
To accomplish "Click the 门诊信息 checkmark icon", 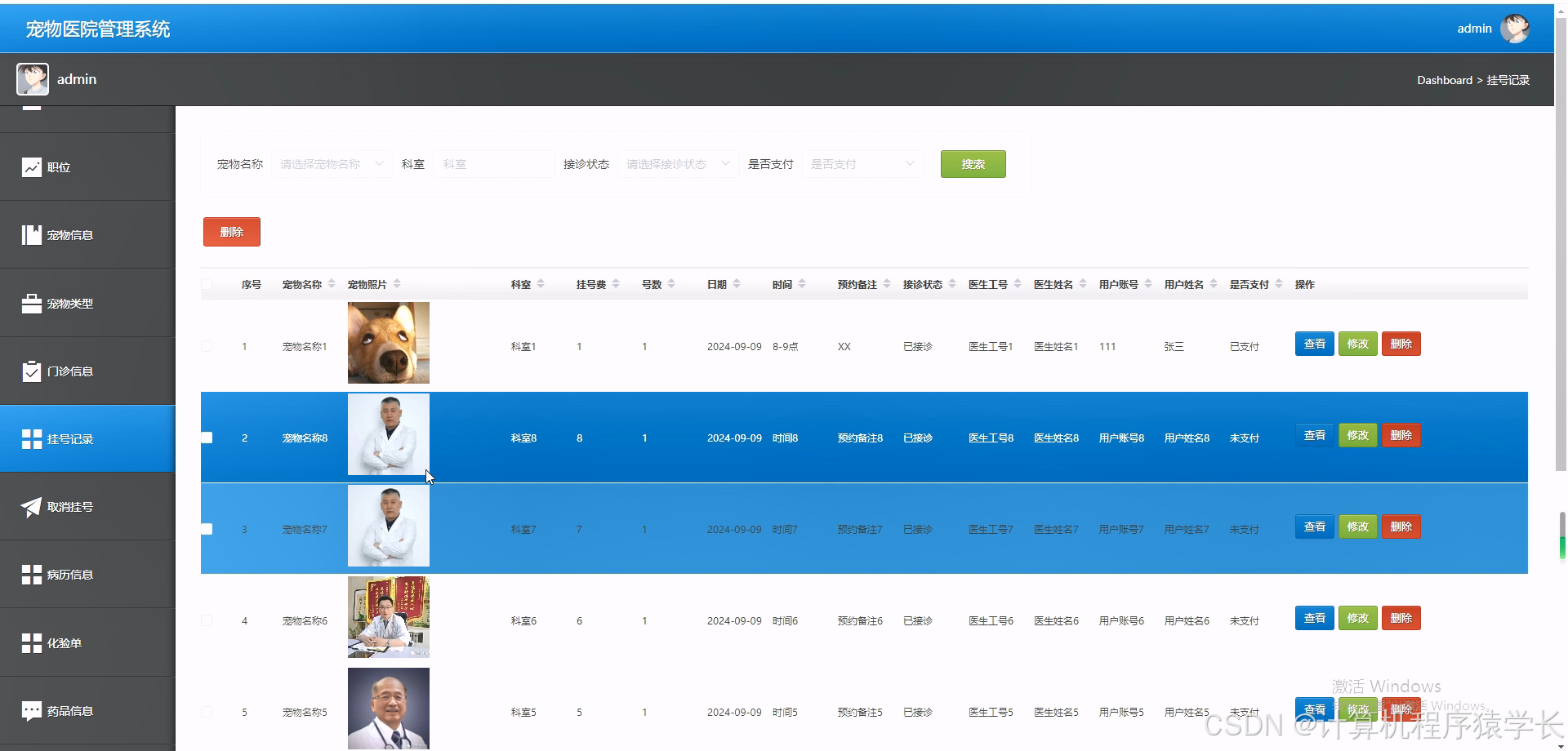I will click(31, 371).
